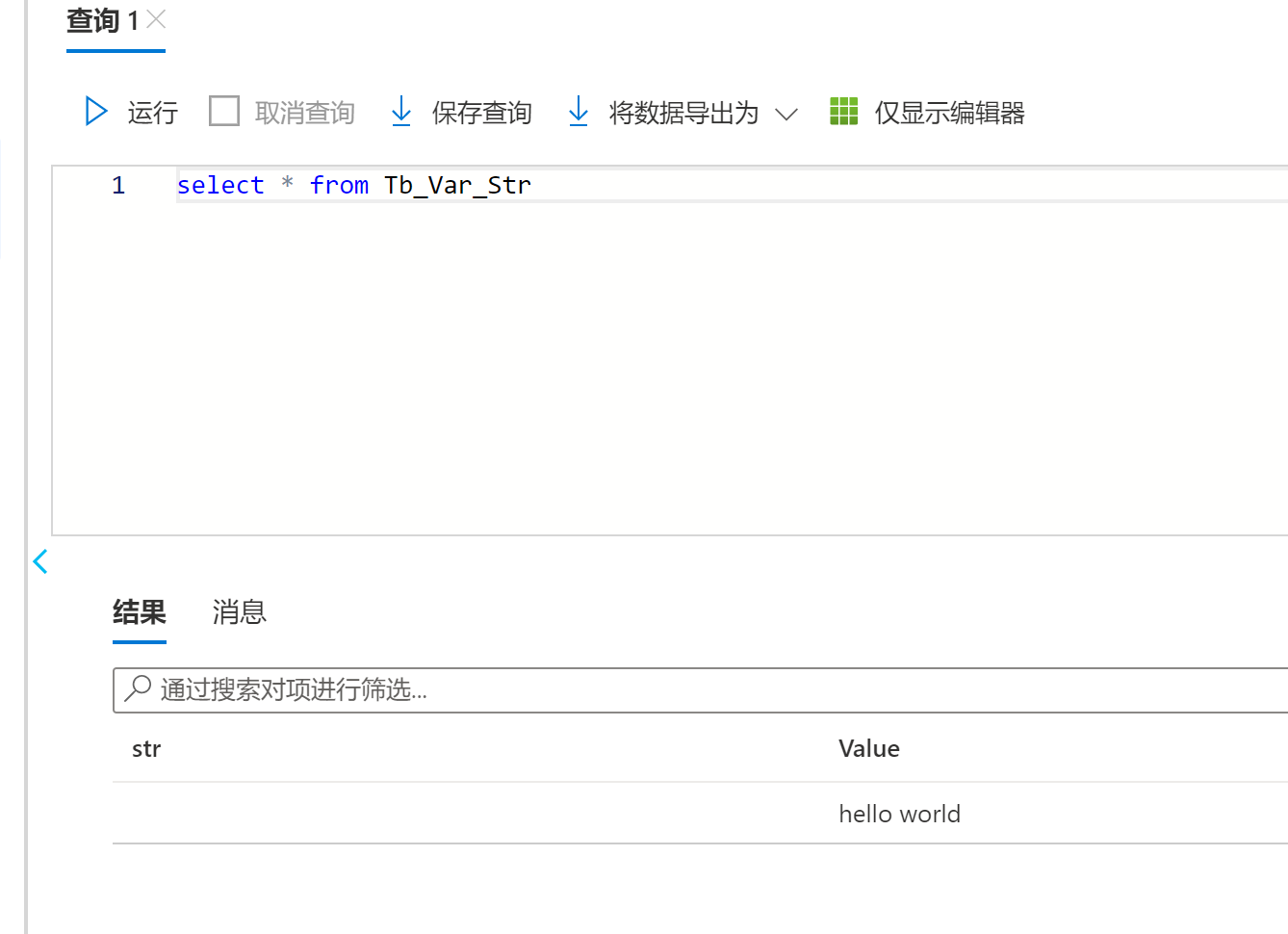Viewport: 1288px width, 934px height.
Task: Sort by the str column header
Action: click(x=146, y=749)
